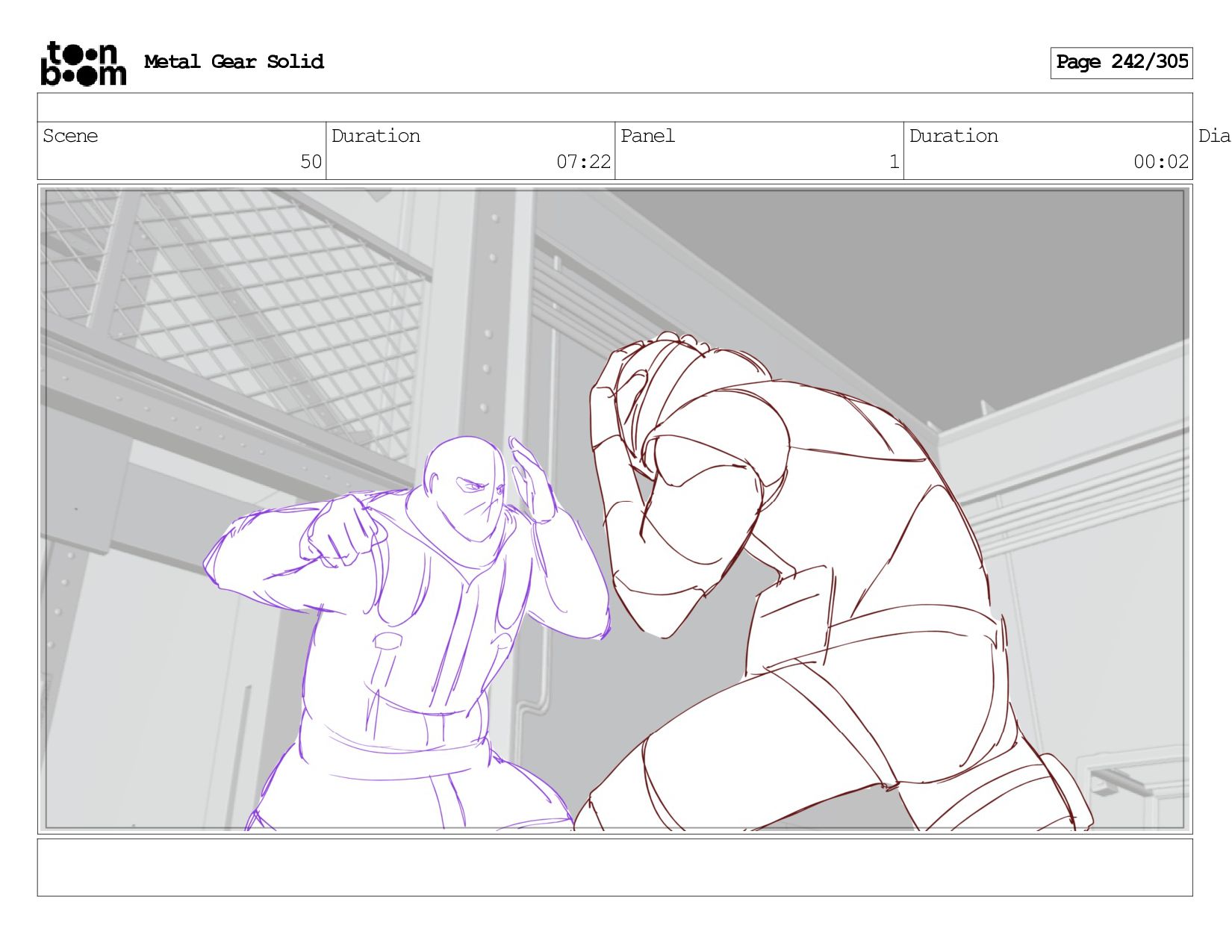Select the panel number value '1'
Image resolution: width=1232 pixels, height=952 pixels.
(x=894, y=162)
